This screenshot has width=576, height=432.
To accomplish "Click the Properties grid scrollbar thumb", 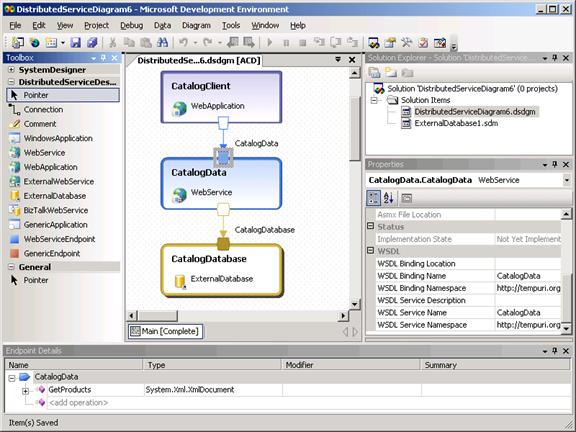I will [x=566, y=299].
